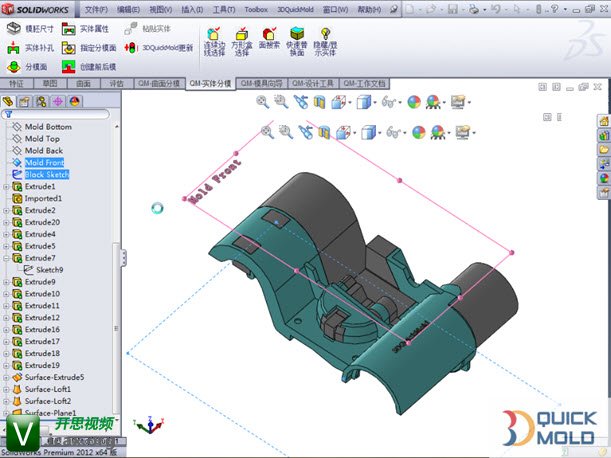
Task: Collapse the Extrude7 feature node
Action: (x=5, y=258)
